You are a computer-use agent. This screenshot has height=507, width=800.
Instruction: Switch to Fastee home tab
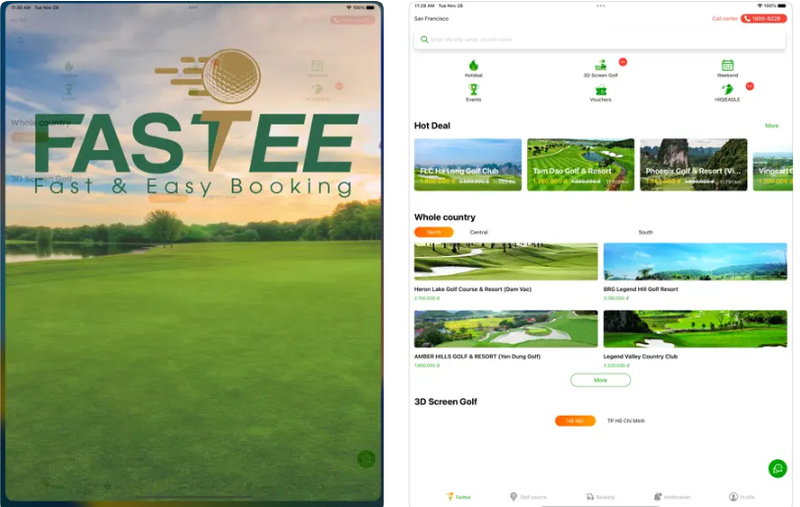(458, 497)
